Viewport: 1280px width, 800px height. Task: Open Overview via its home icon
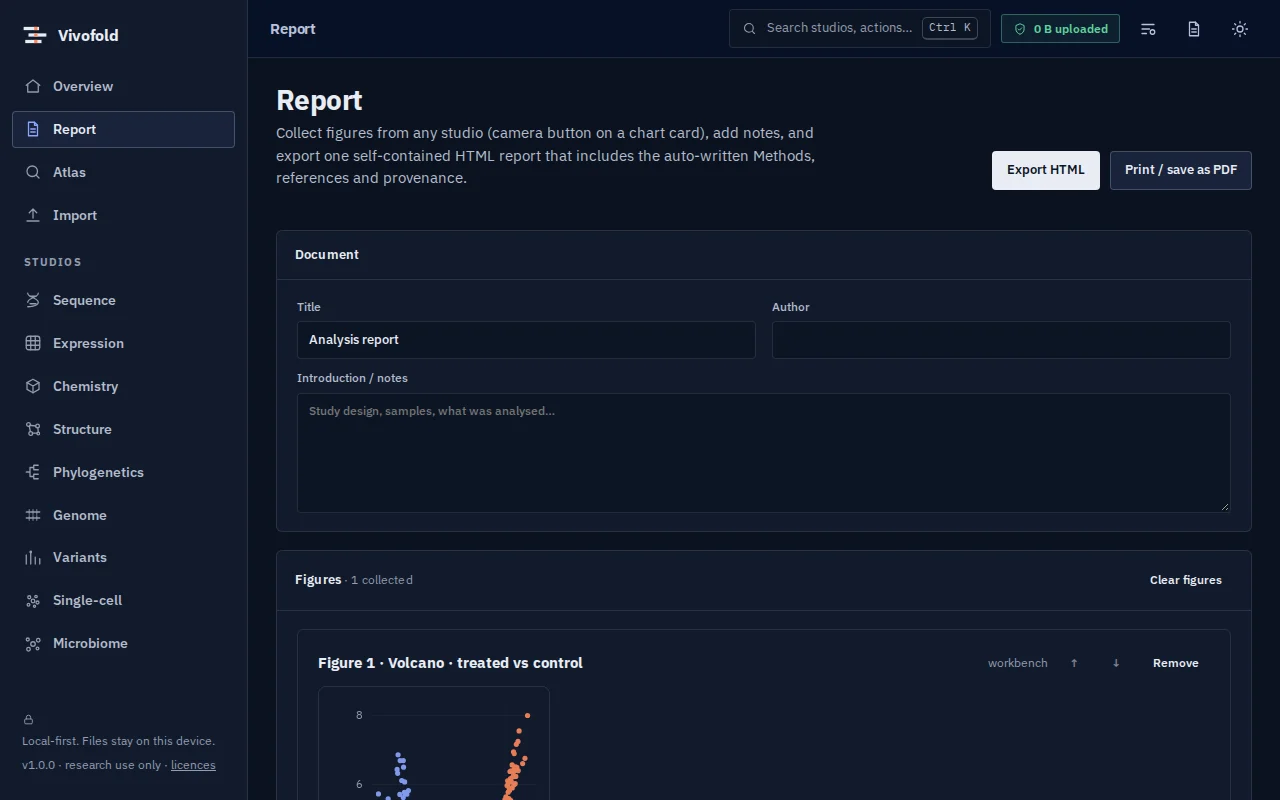point(33,86)
